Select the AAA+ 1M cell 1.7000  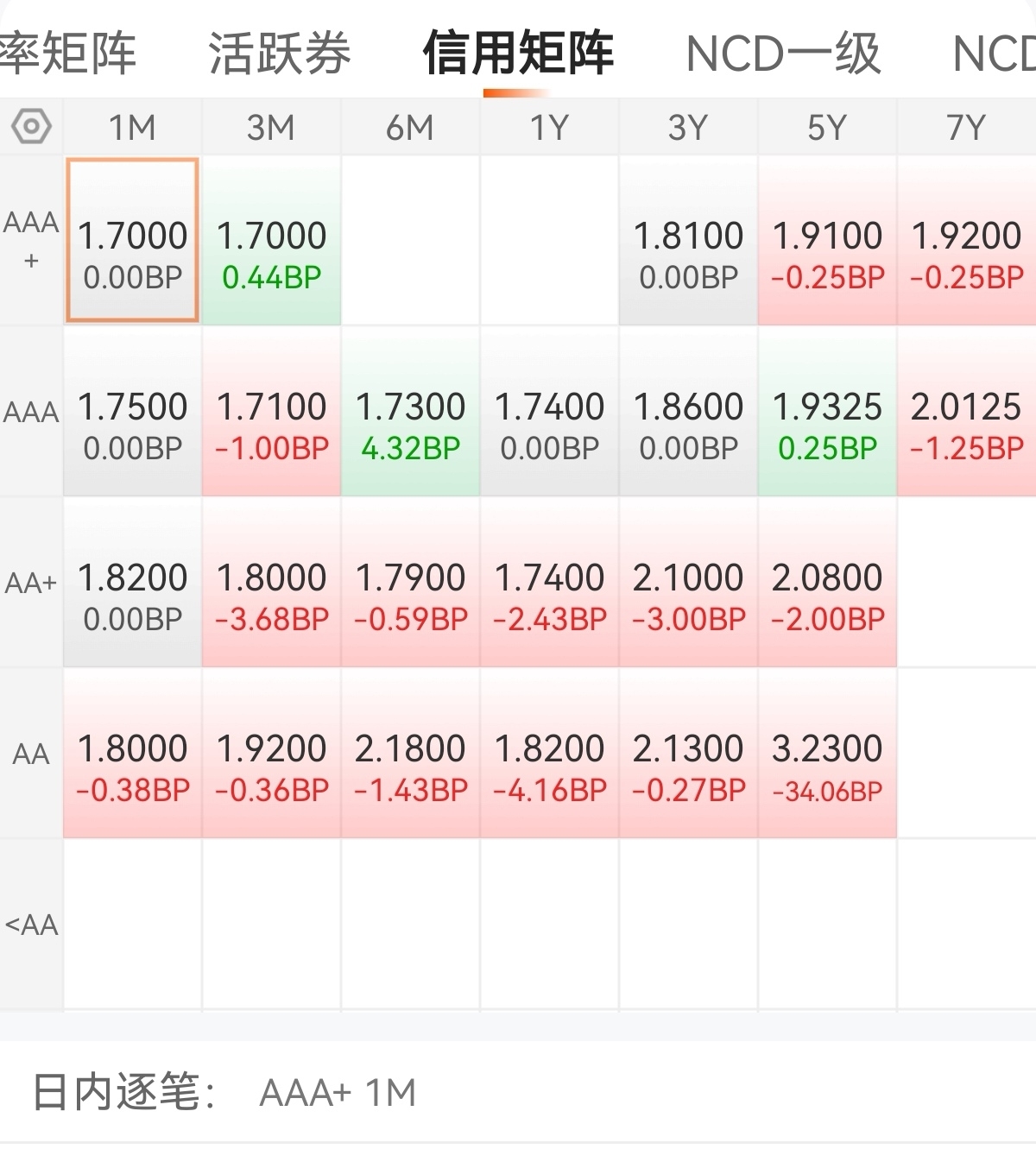click(x=133, y=241)
